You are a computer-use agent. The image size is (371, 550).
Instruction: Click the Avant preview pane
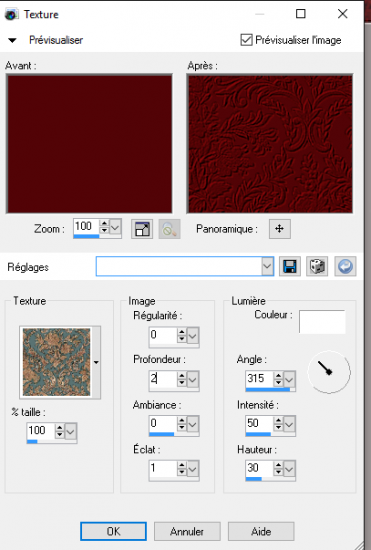[x=89, y=143]
